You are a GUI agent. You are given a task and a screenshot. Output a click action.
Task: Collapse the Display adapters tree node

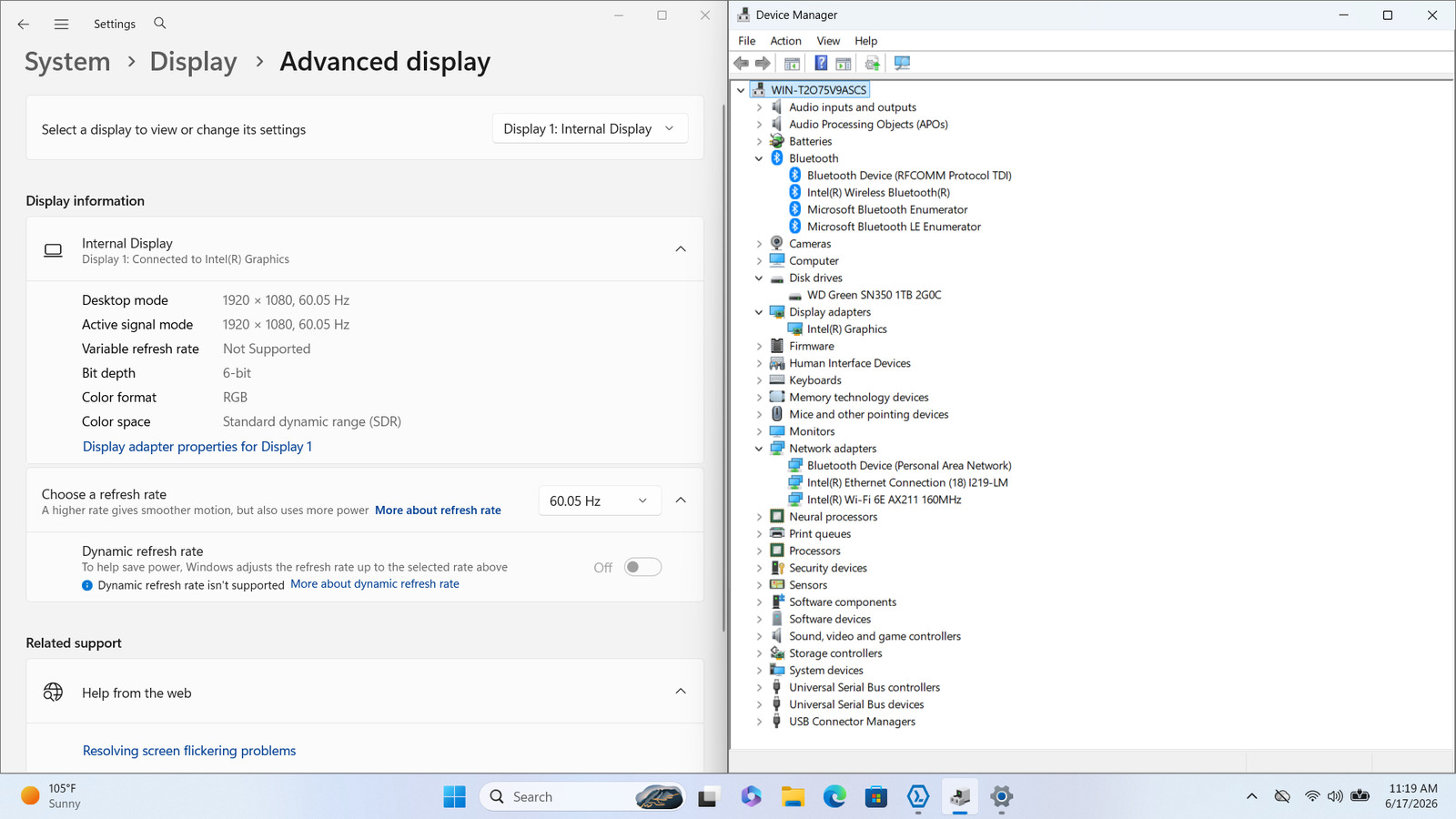(x=759, y=312)
